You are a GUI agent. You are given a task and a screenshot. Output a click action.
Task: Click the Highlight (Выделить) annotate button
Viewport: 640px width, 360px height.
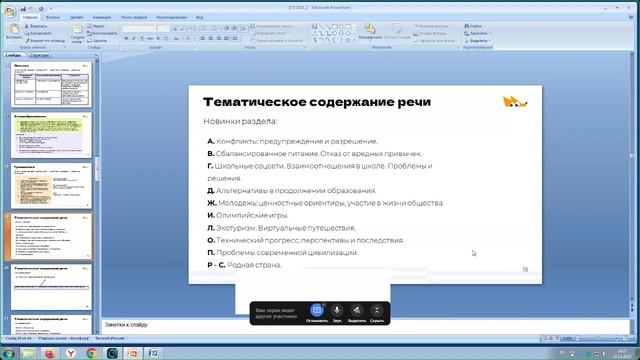click(357, 313)
